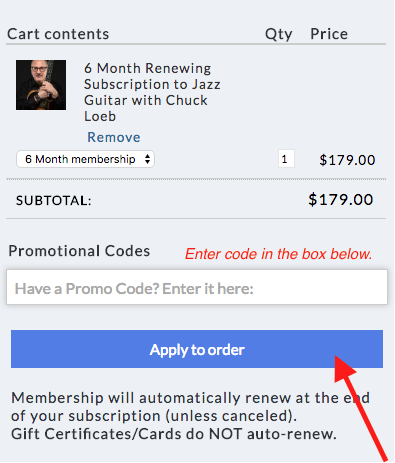395x463 pixels.
Task: Click the red 'Enter code in the box below' text
Action: (278, 254)
